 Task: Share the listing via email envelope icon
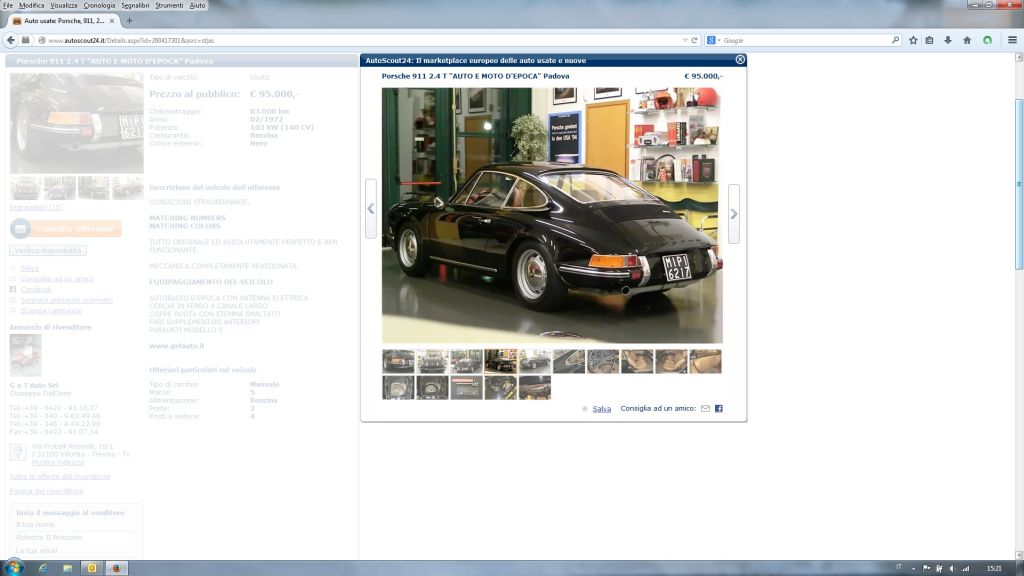pos(705,409)
